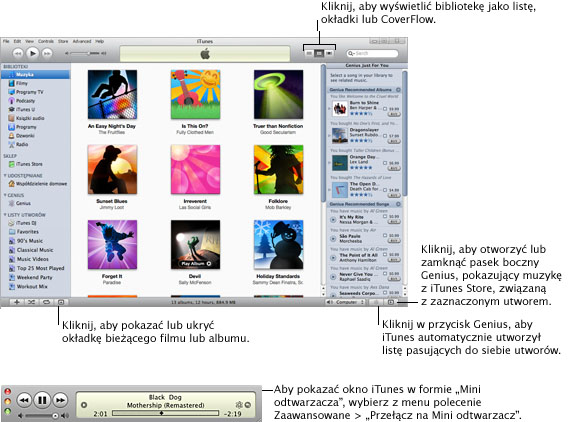Buy Burn to Shine album
The width and height of the screenshot is (570, 422).
[394, 114]
